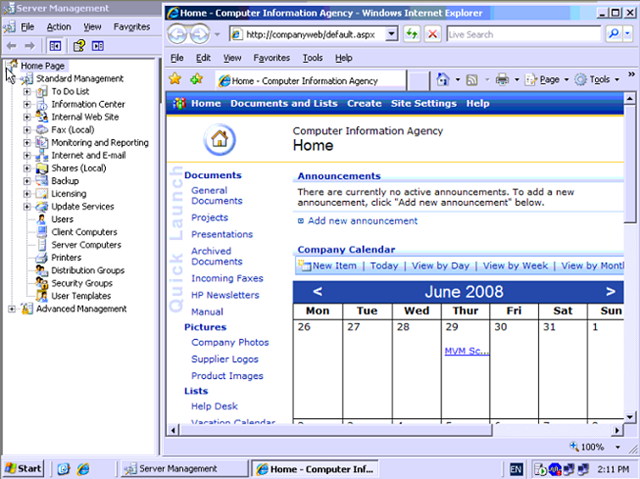This screenshot has width=640, height=479.
Task: Select Users node in console tree
Action: (x=62, y=220)
